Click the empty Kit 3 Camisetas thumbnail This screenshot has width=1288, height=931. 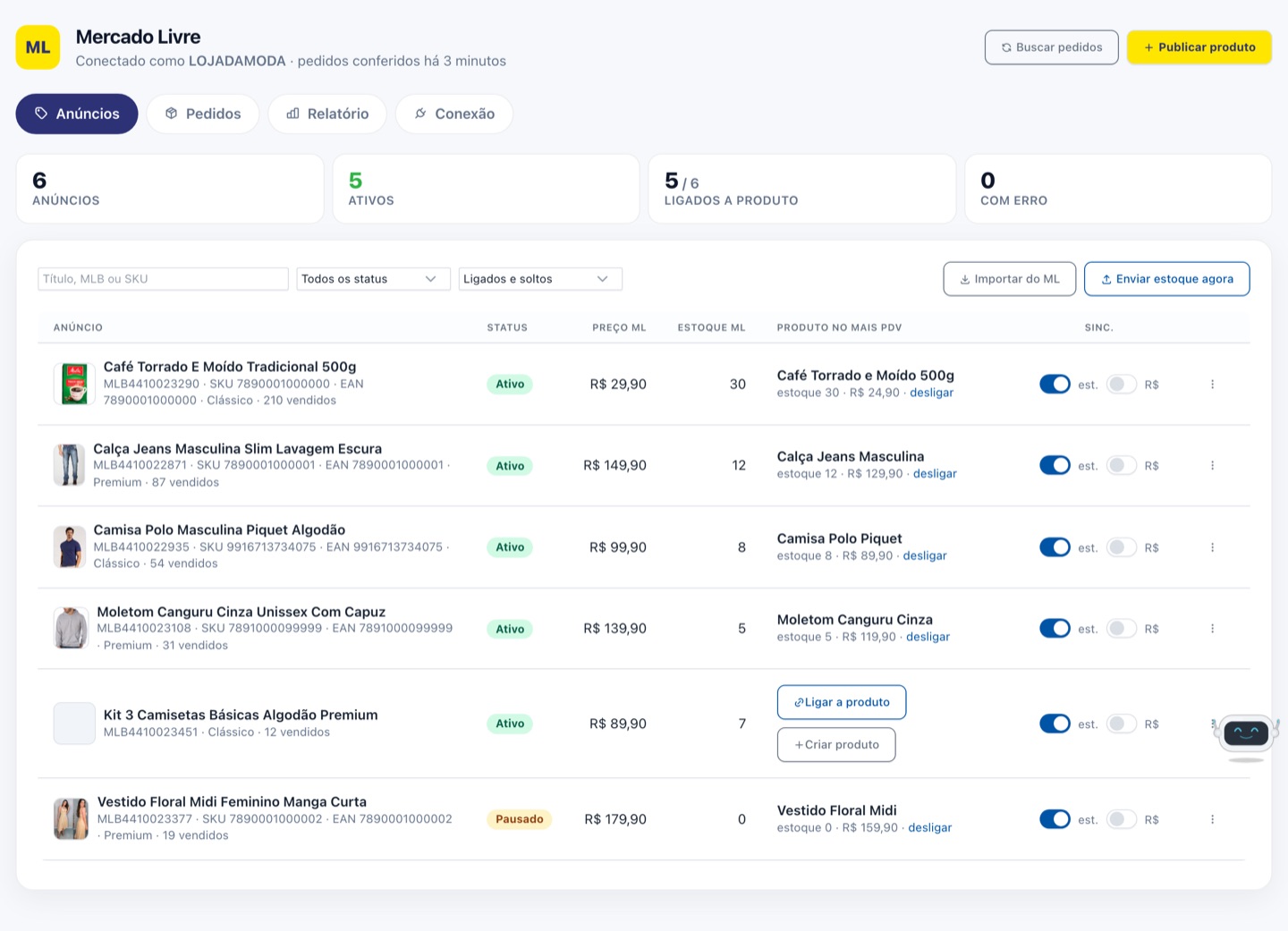point(74,724)
